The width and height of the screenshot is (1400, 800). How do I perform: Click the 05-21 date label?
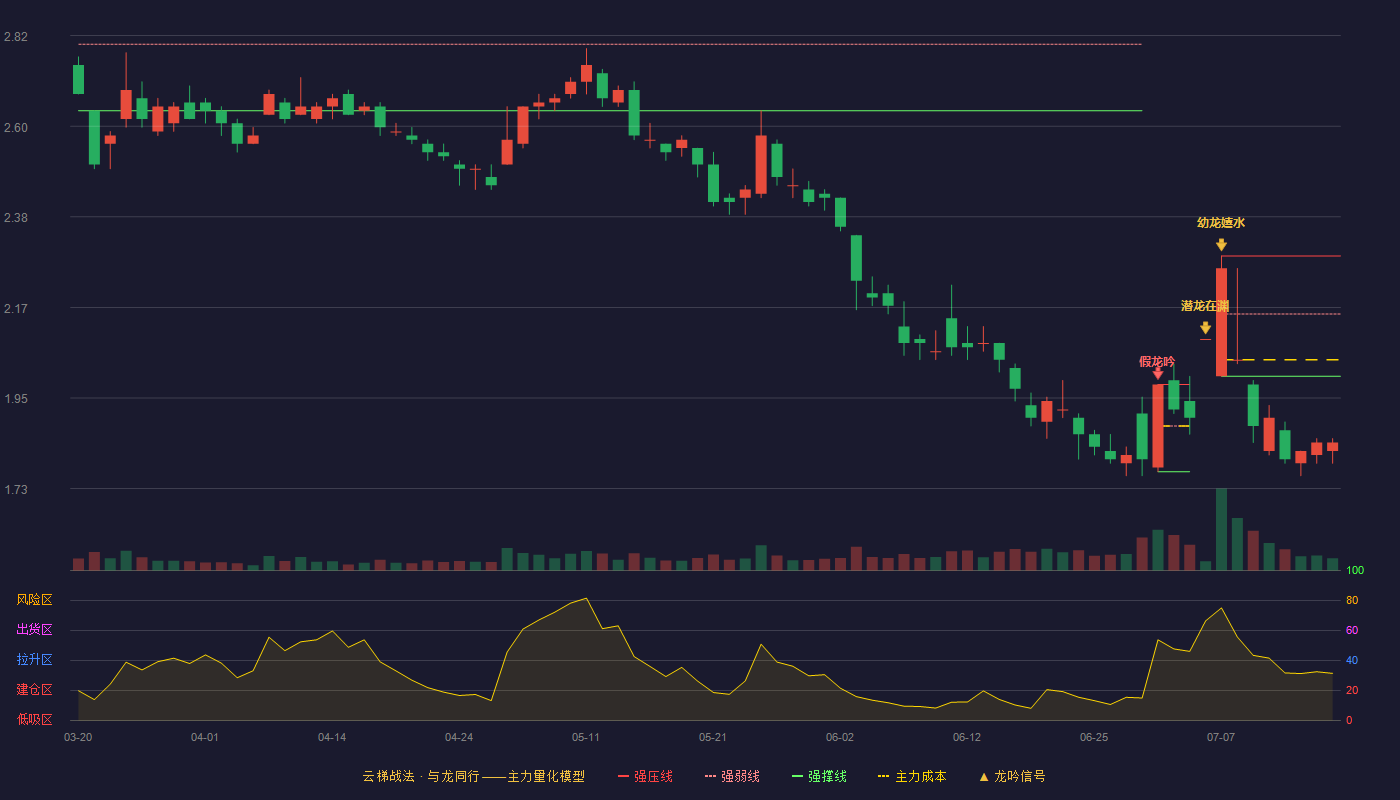click(713, 737)
